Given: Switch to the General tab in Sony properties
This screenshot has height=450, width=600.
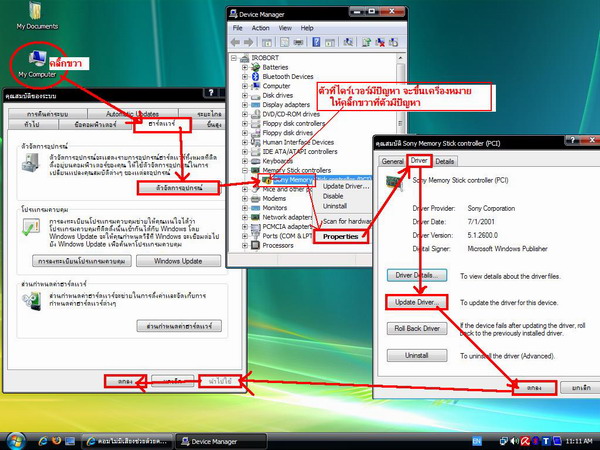Looking at the screenshot, I should pyautogui.click(x=392, y=161).
